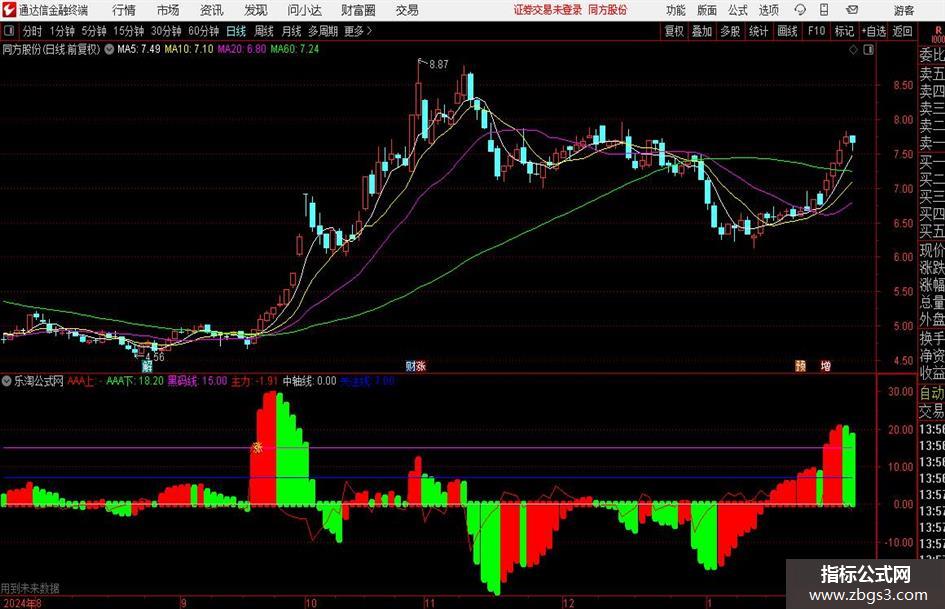Add stock with +自选 button
This screenshot has width=945, height=609.
tap(874, 31)
